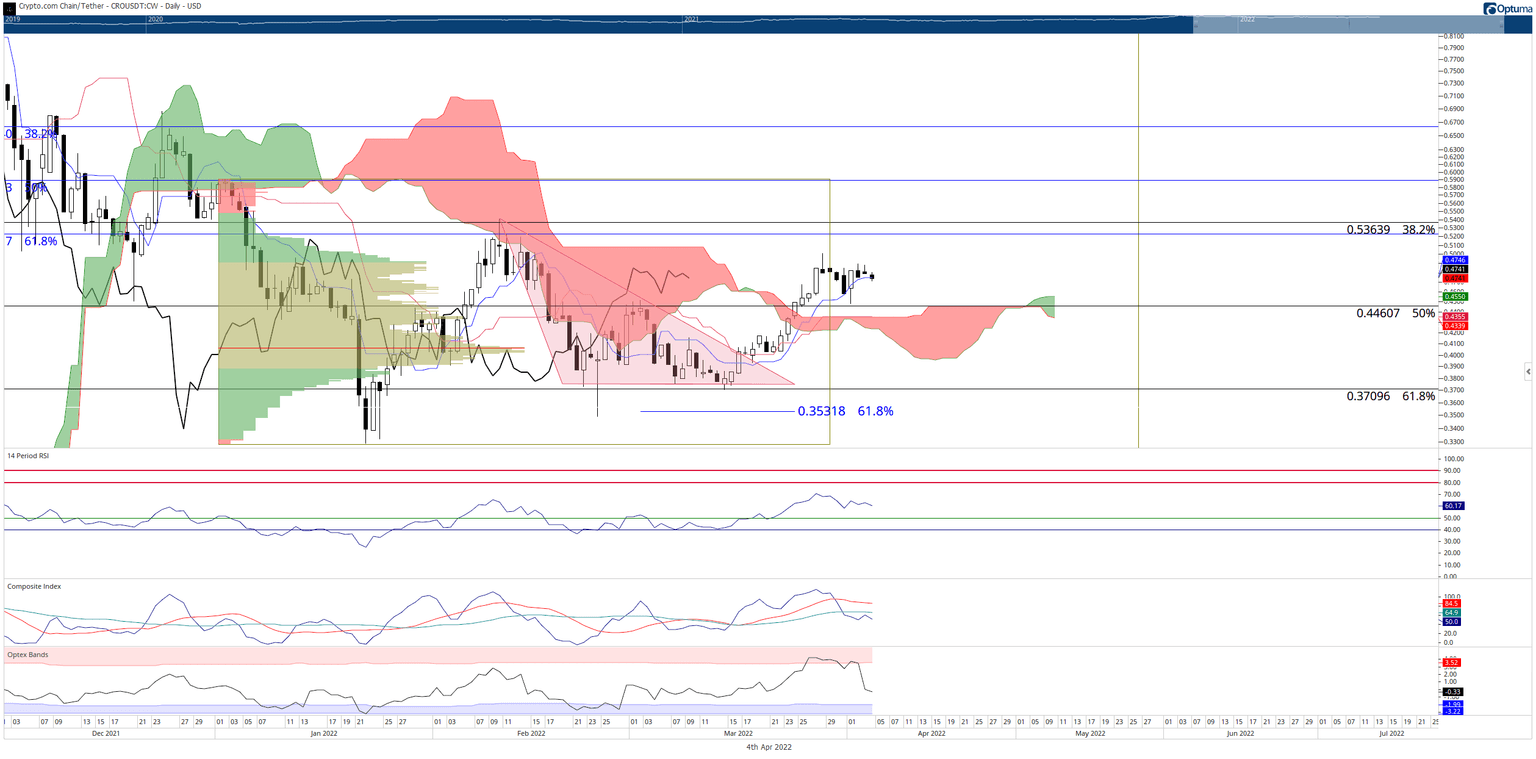
Task: Click the 14 Period RSI panel label
Action: [x=28, y=455]
